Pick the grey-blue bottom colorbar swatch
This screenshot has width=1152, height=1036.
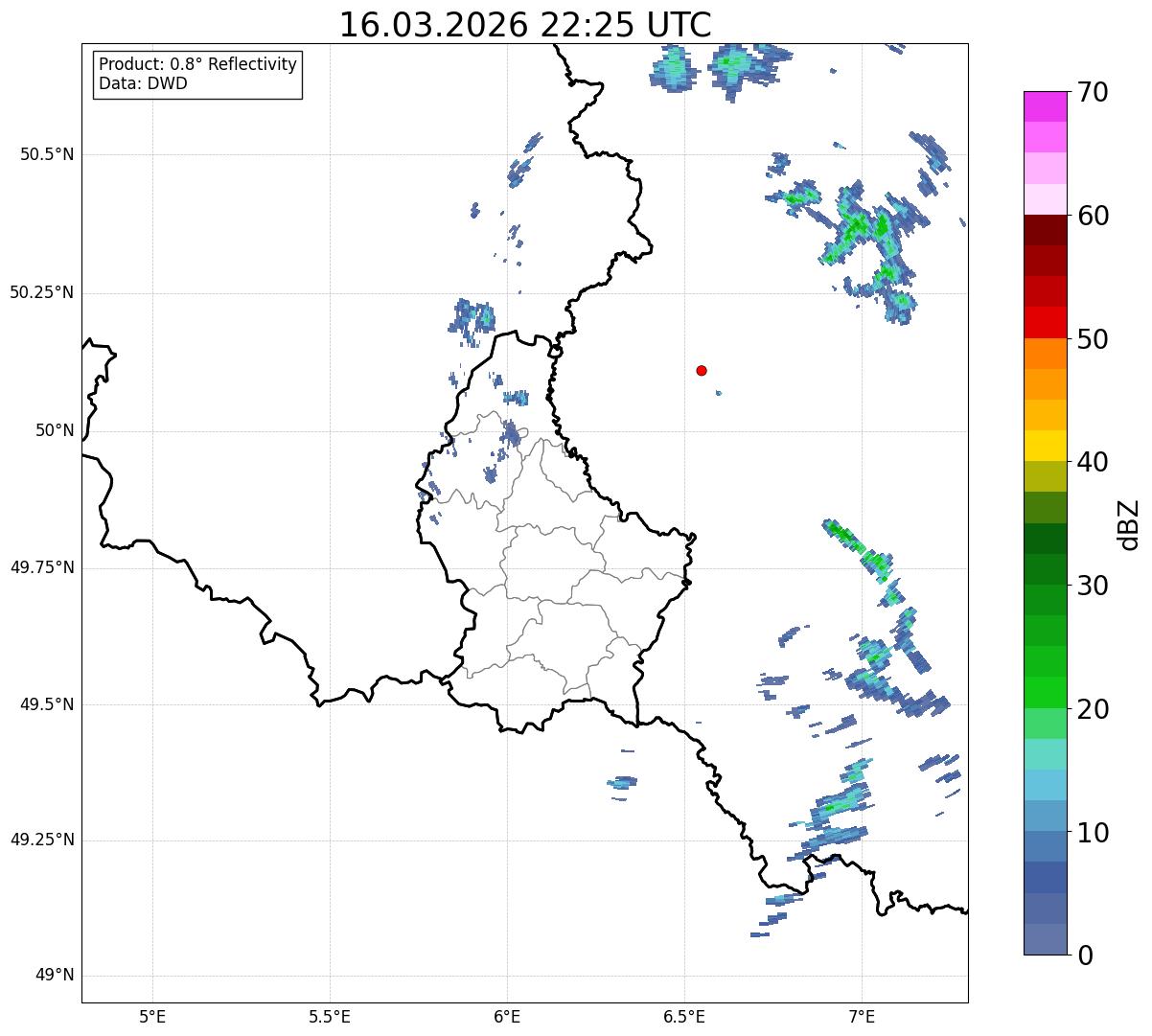[x=1045, y=939]
